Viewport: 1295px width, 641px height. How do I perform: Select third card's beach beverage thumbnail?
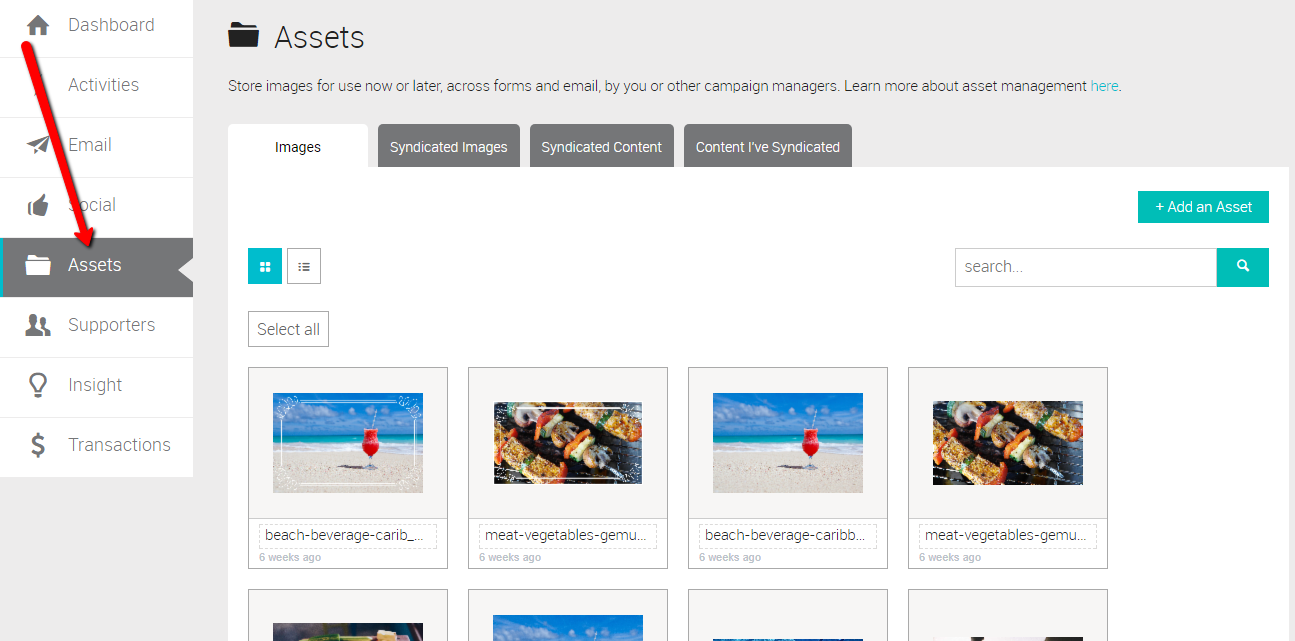click(788, 443)
